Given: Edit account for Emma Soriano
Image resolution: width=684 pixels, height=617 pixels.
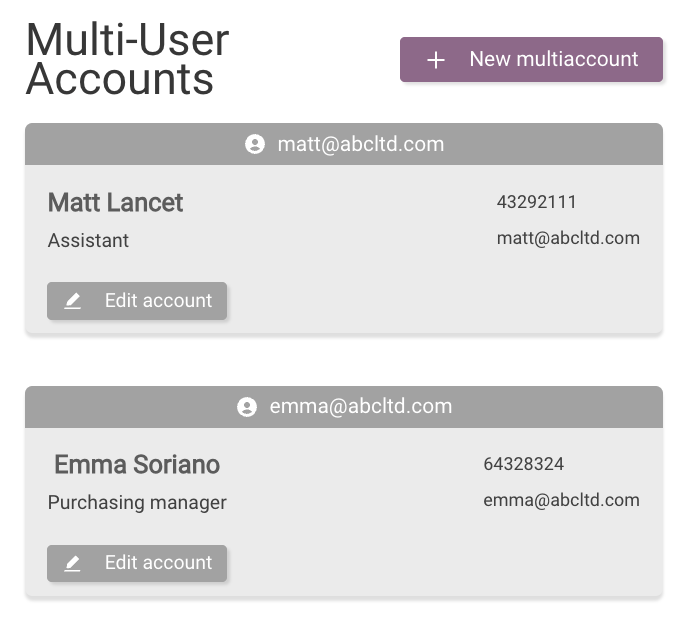Looking at the screenshot, I should (x=137, y=563).
